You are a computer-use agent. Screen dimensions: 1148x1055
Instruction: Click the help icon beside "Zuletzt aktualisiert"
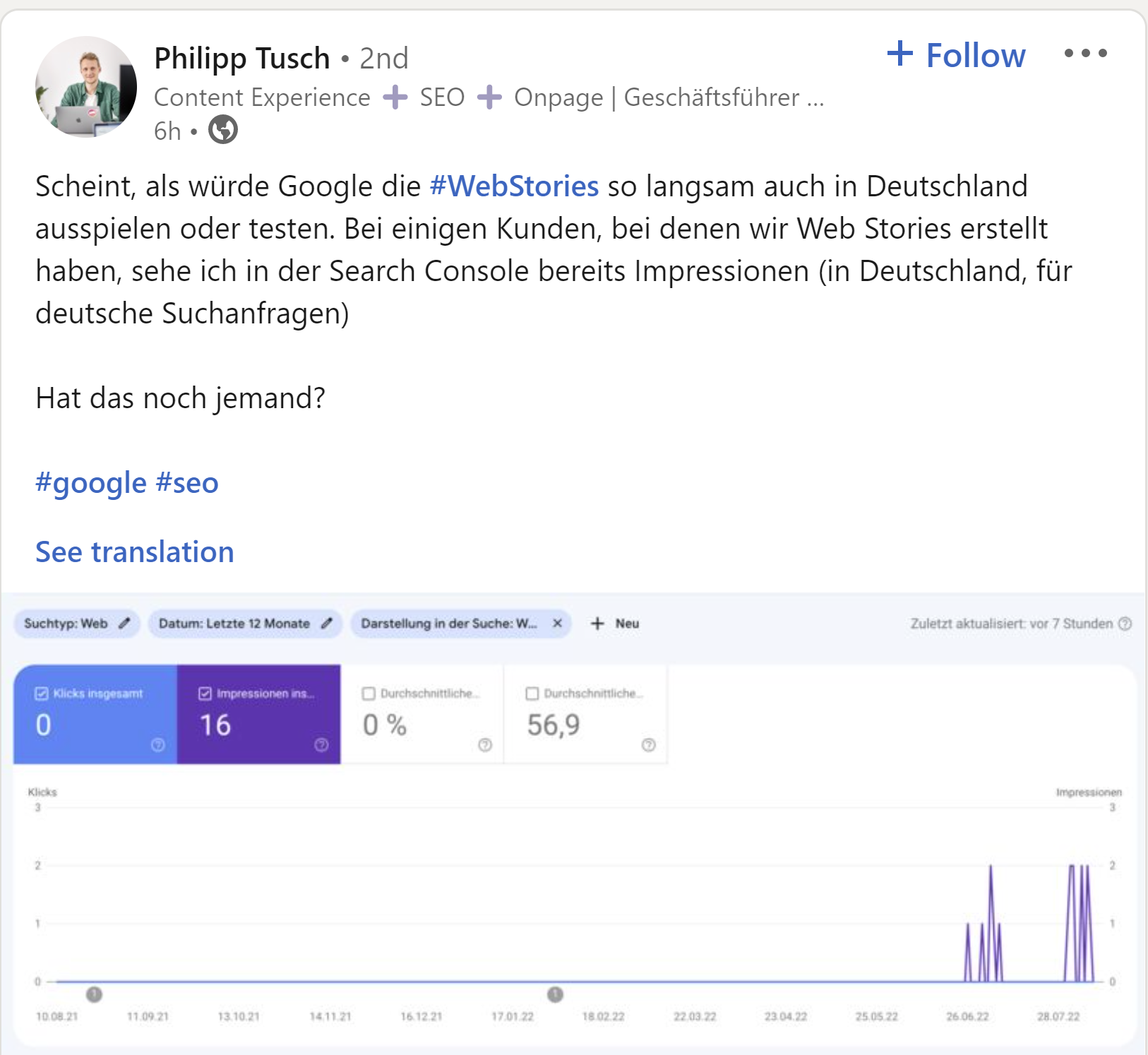(x=1124, y=624)
